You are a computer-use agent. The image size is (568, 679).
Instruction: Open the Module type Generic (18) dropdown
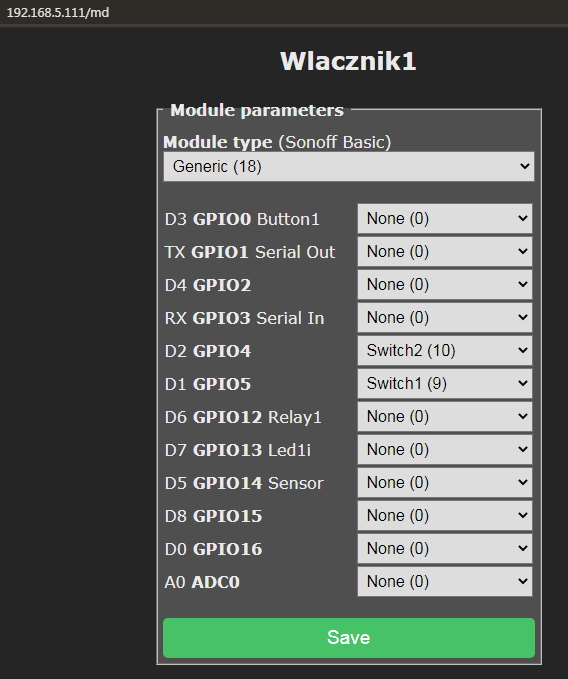click(x=349, y=166)
